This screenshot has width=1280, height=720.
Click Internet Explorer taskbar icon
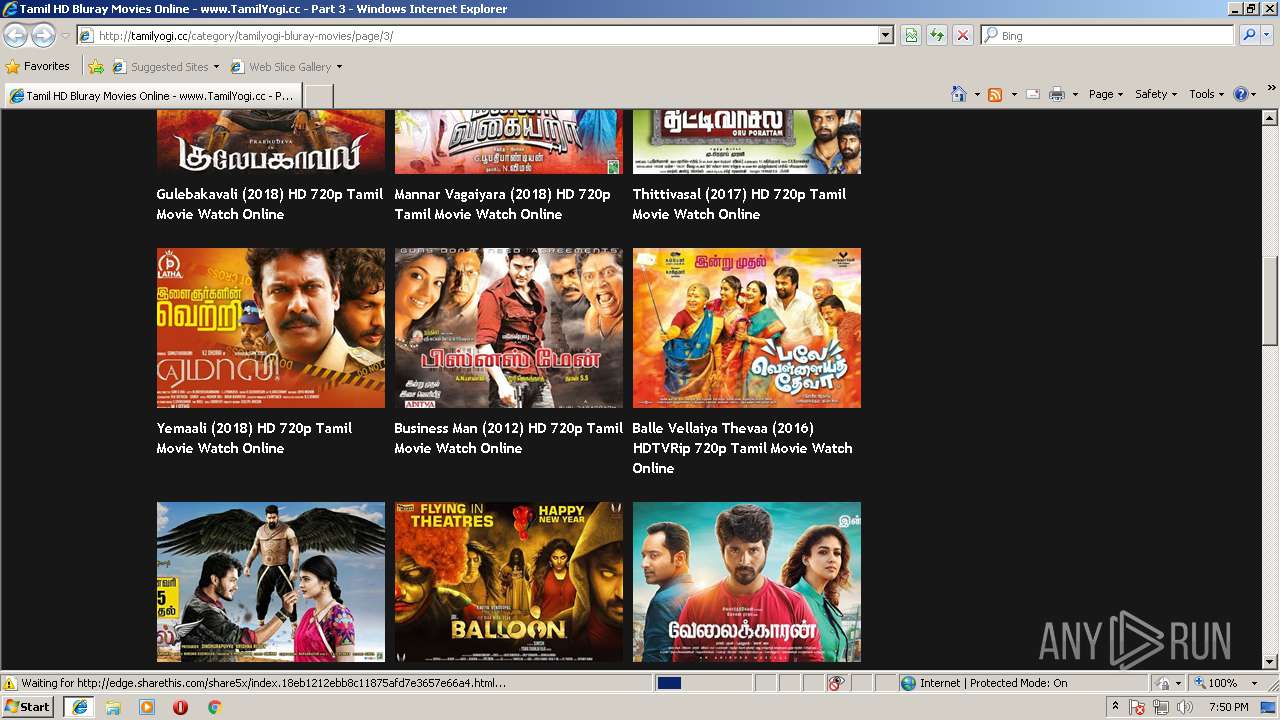[x=80, y=707]
